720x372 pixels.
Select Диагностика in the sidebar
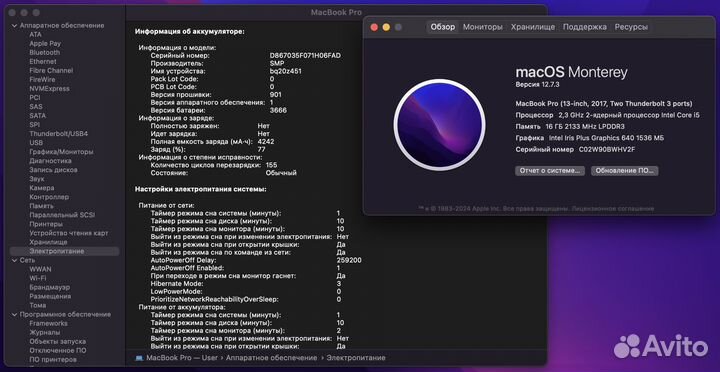pos(51,161)
